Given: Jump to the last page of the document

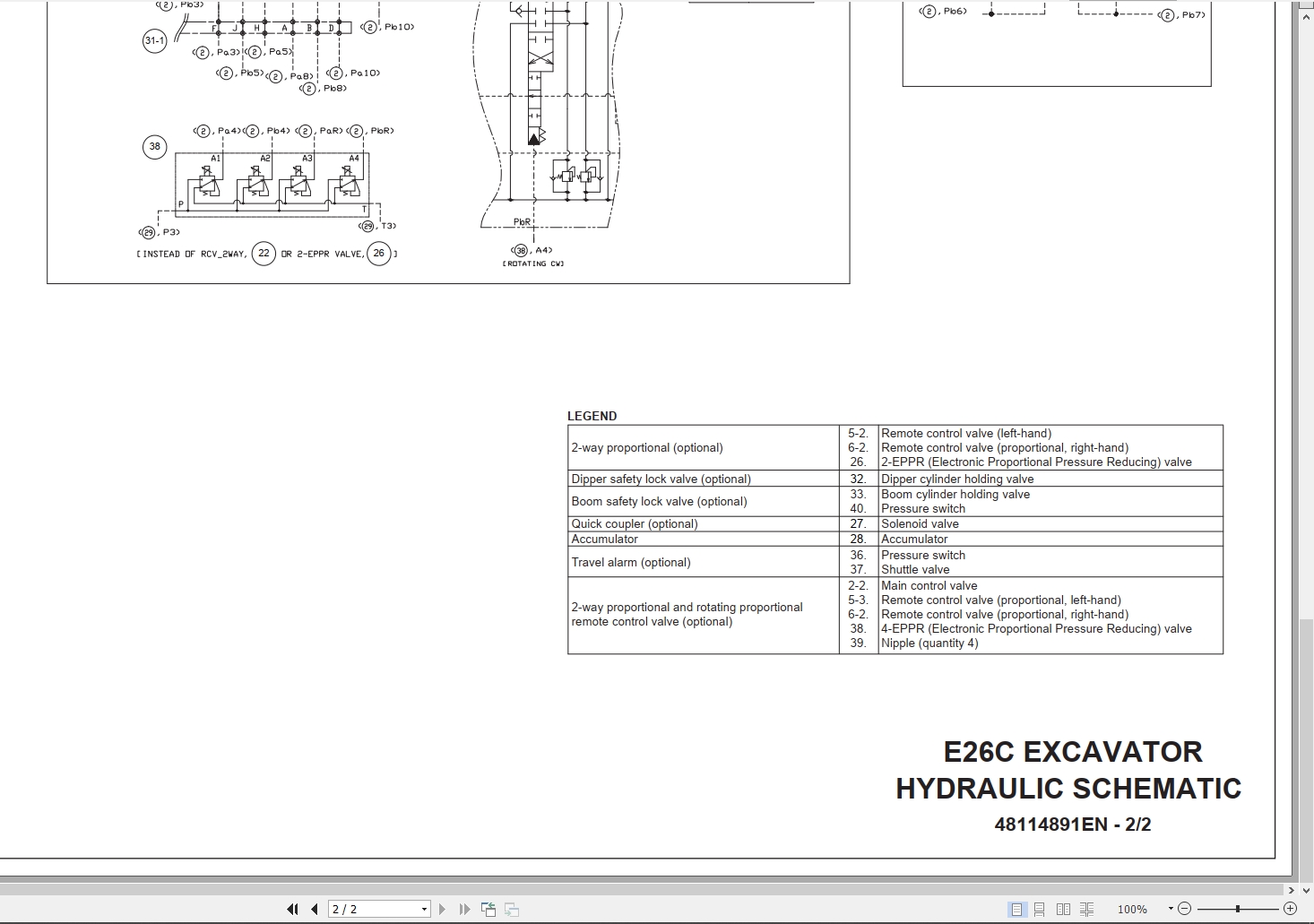Looking at the screenshot, I should 463,908.
